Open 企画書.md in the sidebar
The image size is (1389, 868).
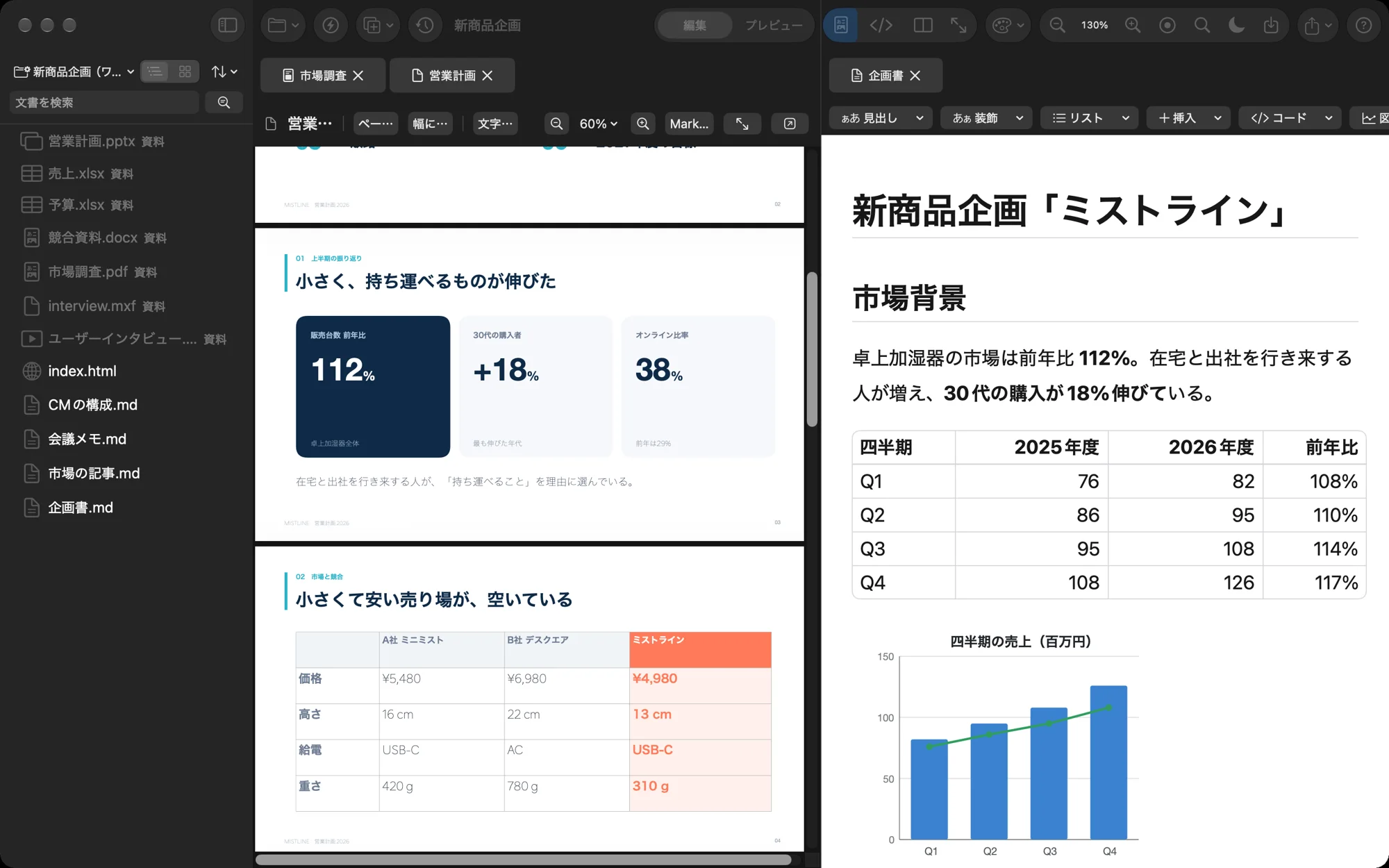81,508
